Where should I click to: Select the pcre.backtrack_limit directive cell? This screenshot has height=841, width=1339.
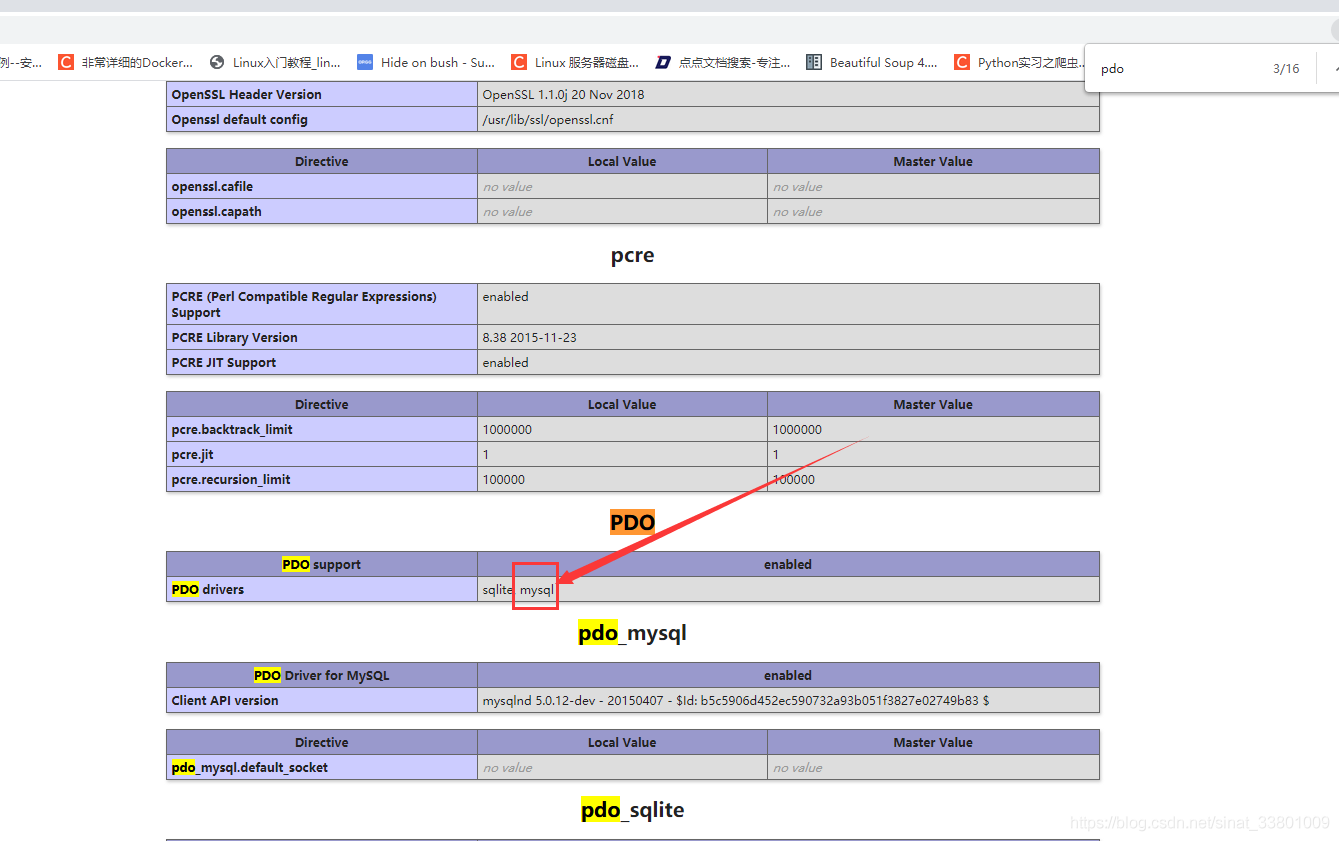(232, 430)
